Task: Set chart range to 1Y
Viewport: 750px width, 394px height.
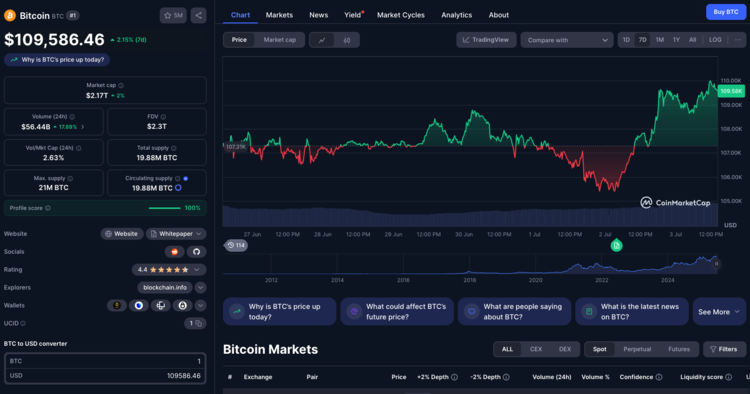Action: pyautogui.click(x=676, y=40)
